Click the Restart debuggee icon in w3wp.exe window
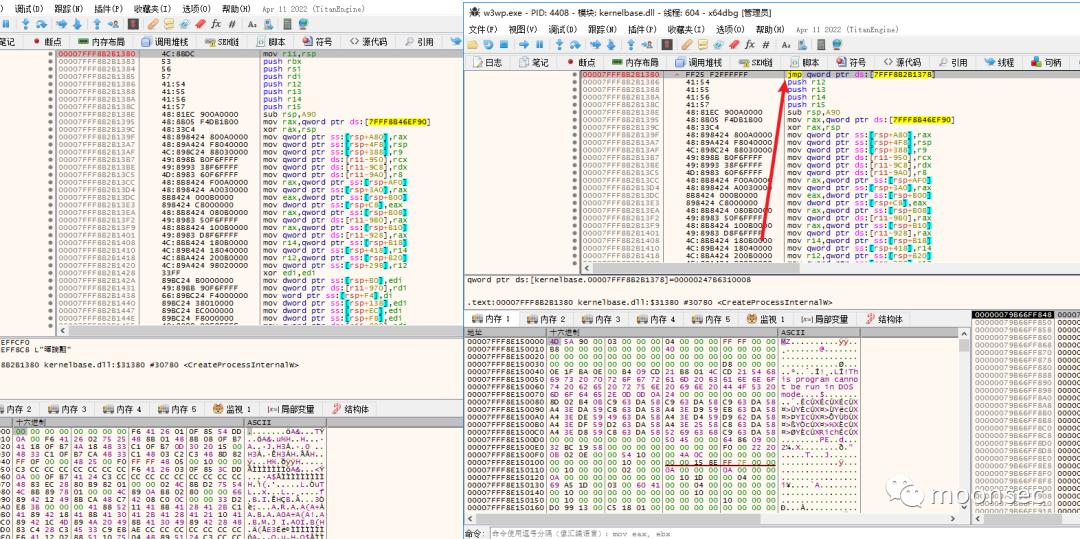1080x539 pixels. pyautogui.click(x=488, y=45)
